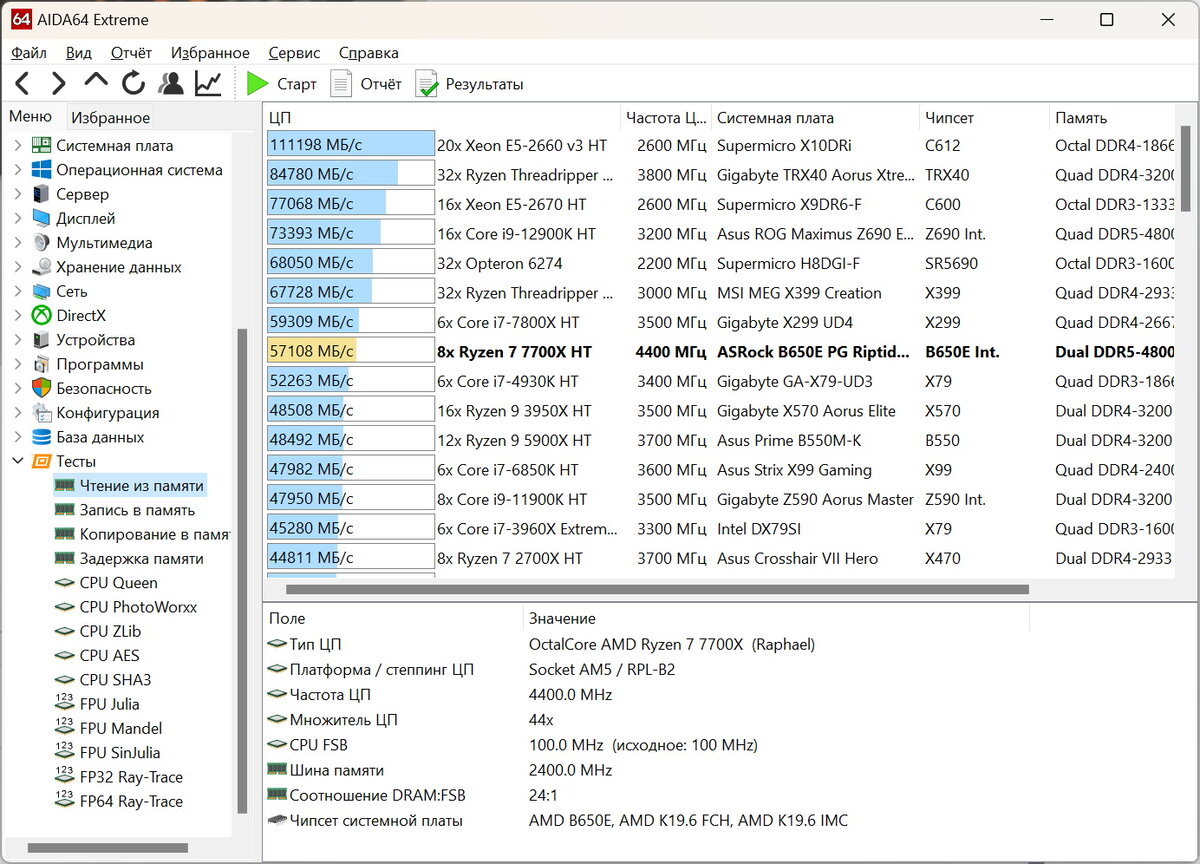The height and width of the screenshot is (864, 1200).
Task: Start the benchmark with the green Start button
Action: [x=281, y=84]
